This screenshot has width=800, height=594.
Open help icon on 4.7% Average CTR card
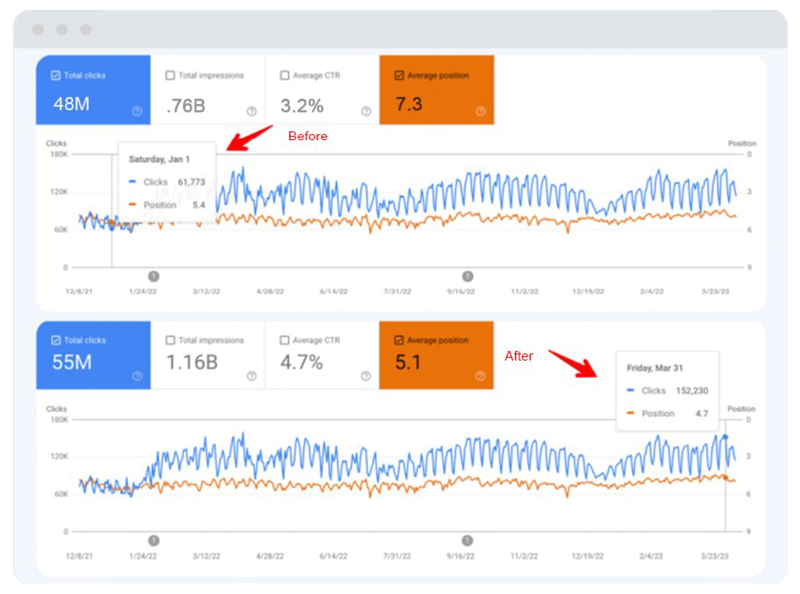366,376
